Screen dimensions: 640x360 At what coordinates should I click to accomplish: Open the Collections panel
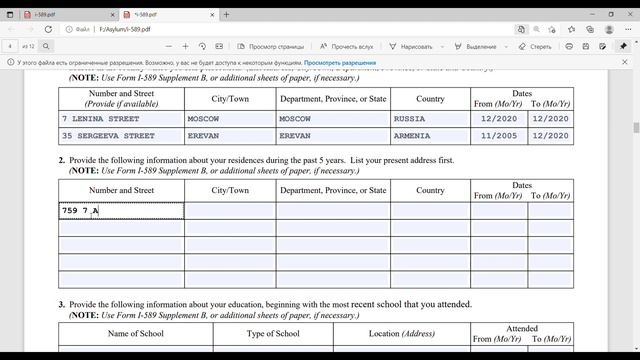(x=590, y=29)
